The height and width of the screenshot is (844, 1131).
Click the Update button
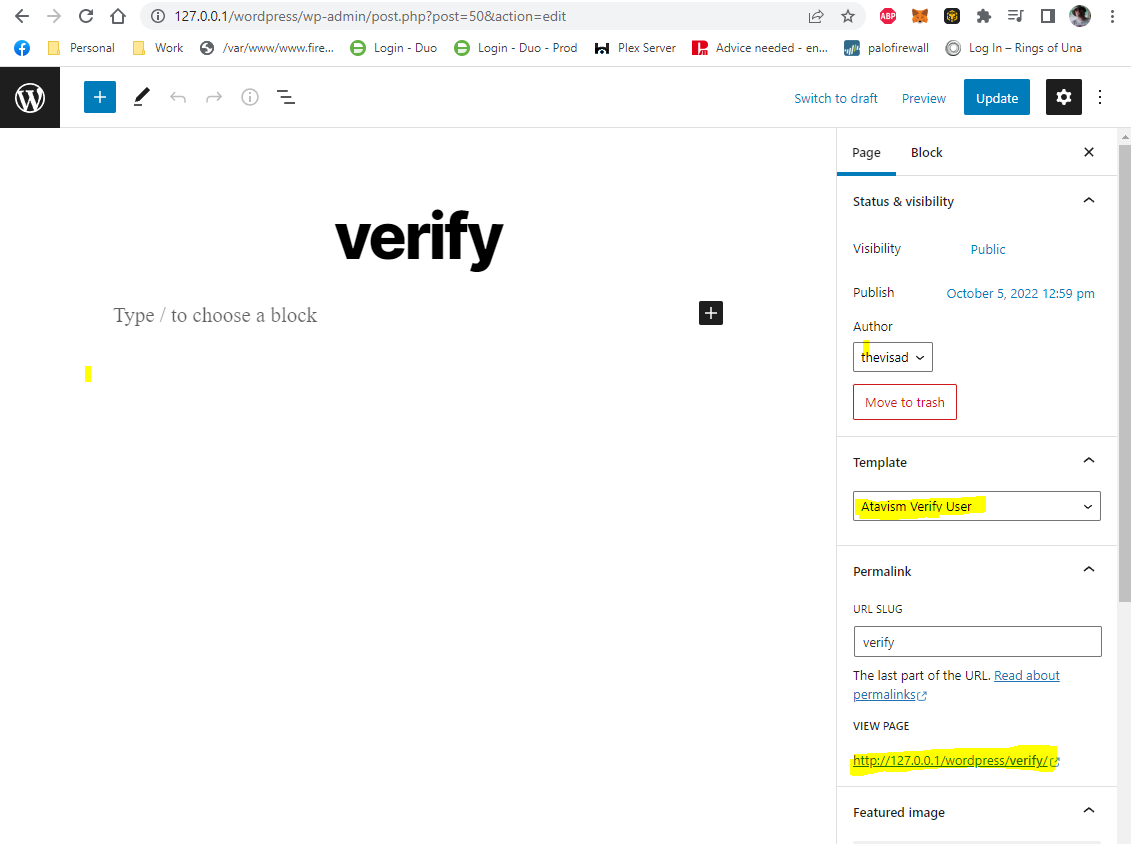996,98
